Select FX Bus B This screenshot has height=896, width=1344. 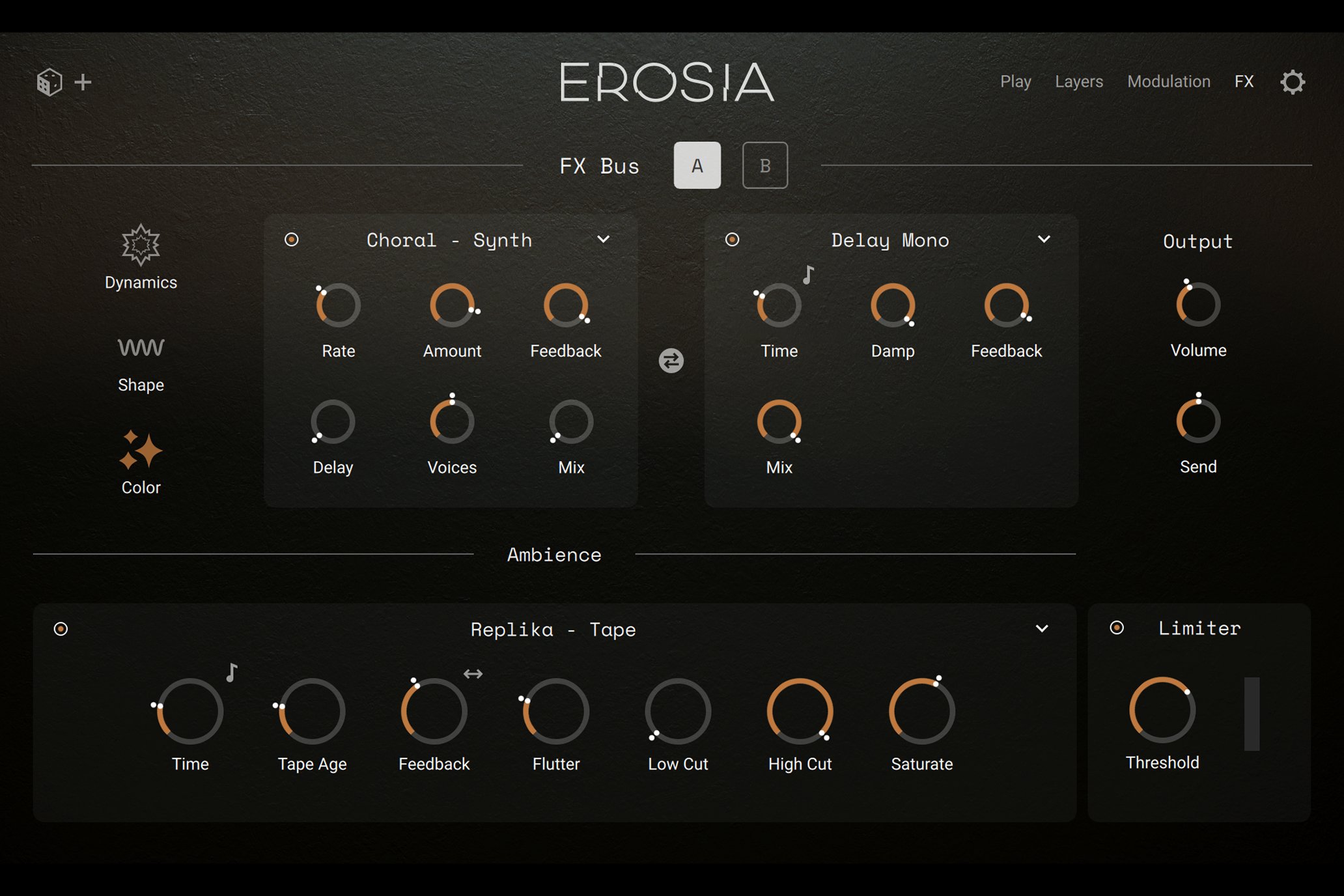[765, 165]
